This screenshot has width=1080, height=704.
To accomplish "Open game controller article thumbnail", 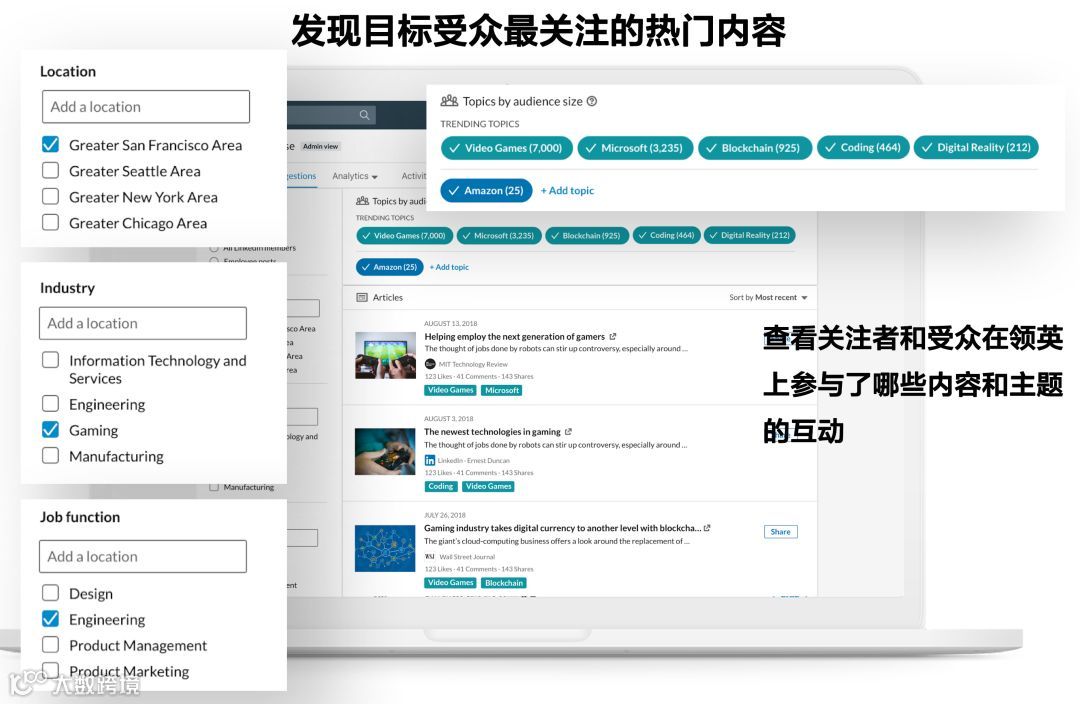I will tap(385, 452).
